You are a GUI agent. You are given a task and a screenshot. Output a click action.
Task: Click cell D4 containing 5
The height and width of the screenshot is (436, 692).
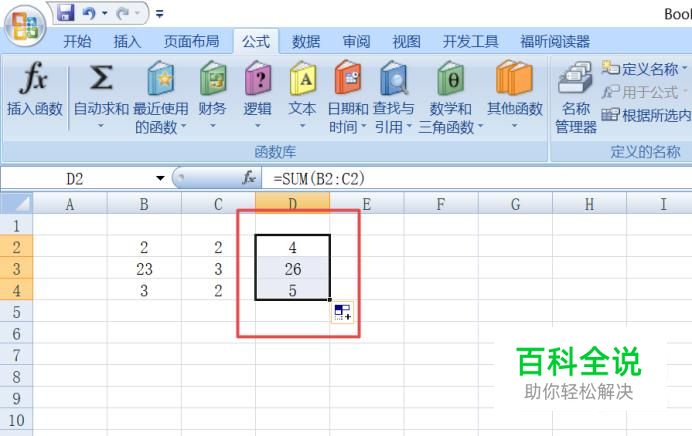click(292, 290)
